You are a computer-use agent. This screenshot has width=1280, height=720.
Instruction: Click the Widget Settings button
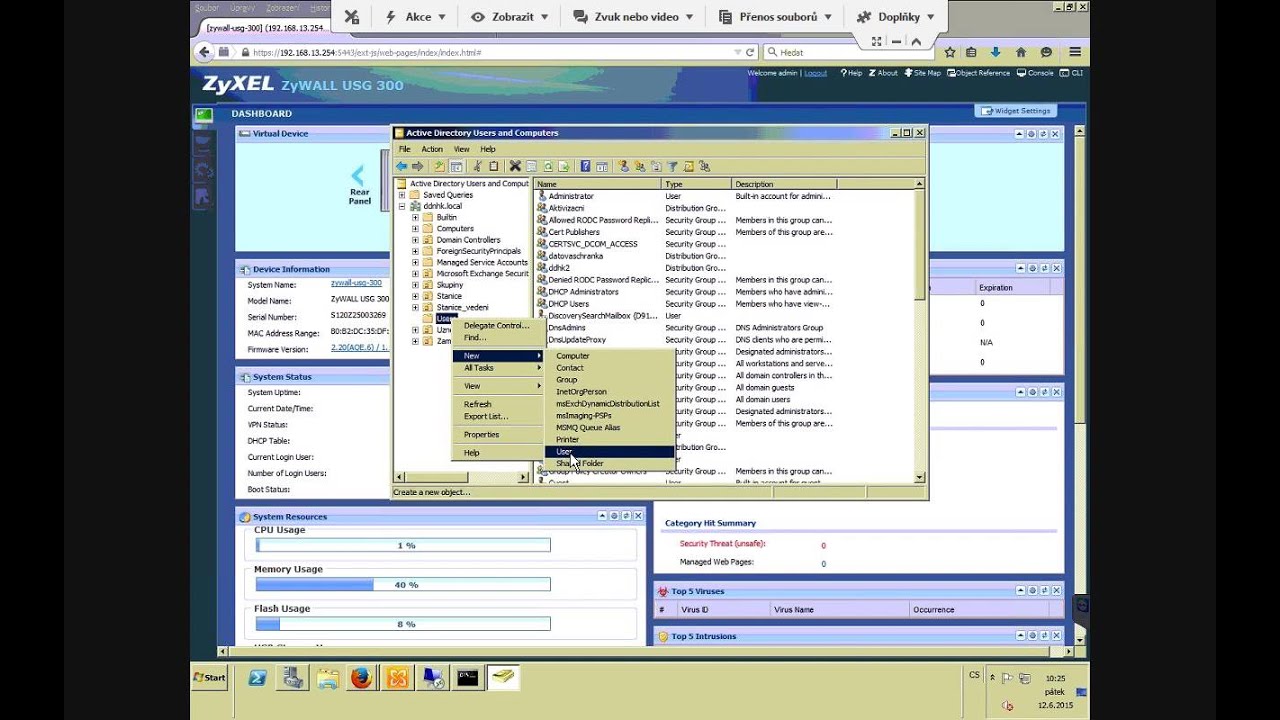click(x=1015, y=111)
